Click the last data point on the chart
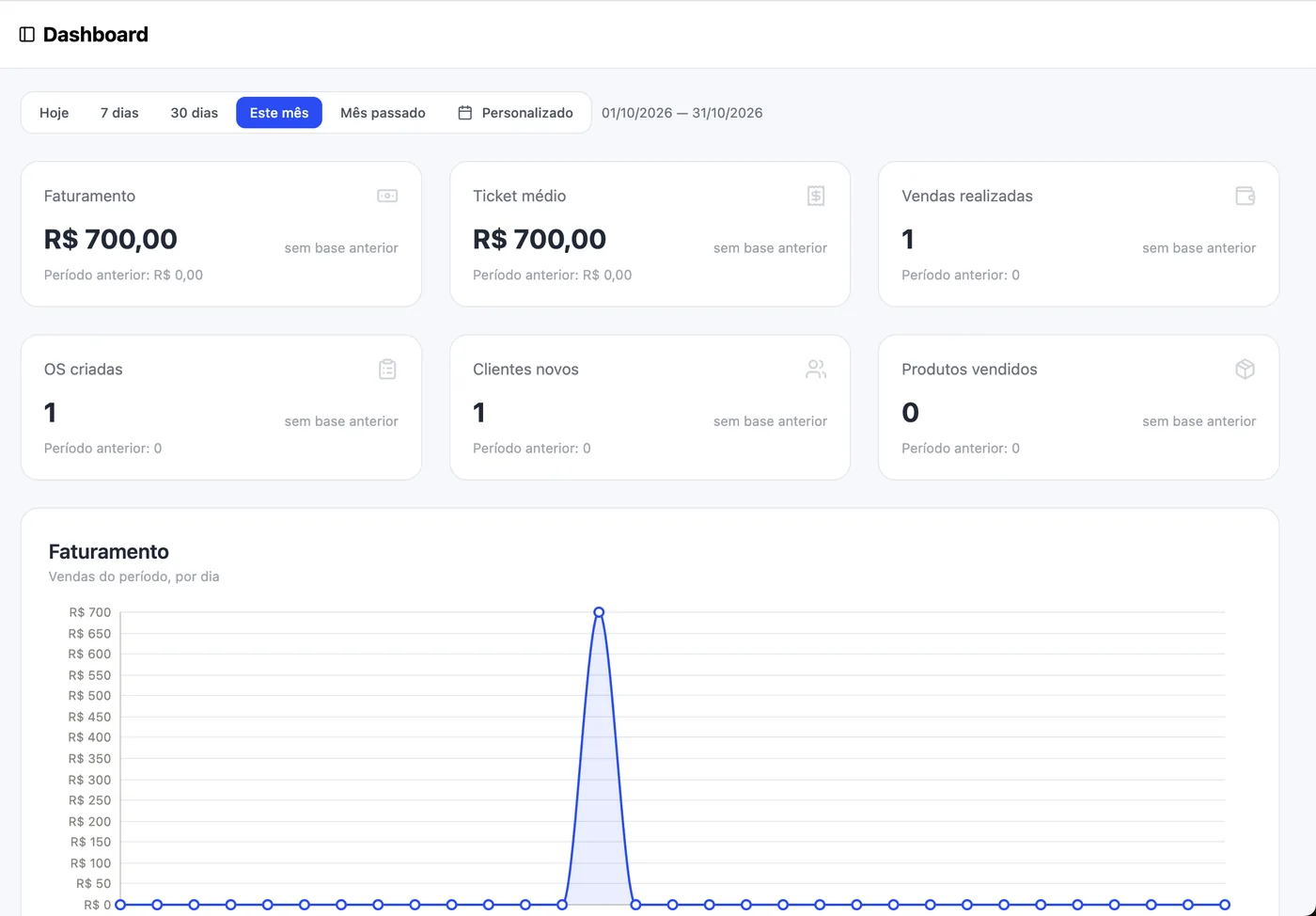 click(1225, 905)
